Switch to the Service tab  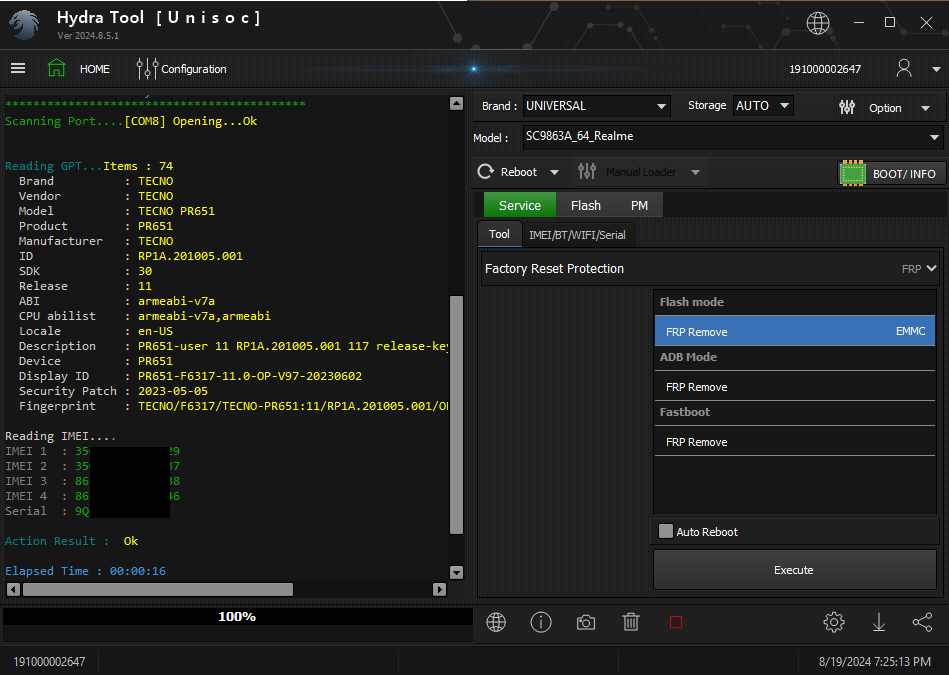point(520,205)
